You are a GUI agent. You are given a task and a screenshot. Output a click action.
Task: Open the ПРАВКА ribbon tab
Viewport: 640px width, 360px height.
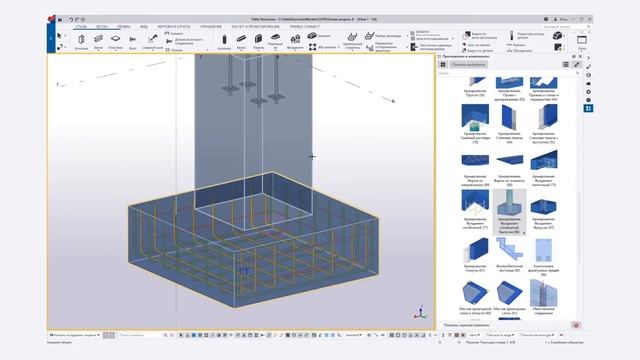(124, 27)
